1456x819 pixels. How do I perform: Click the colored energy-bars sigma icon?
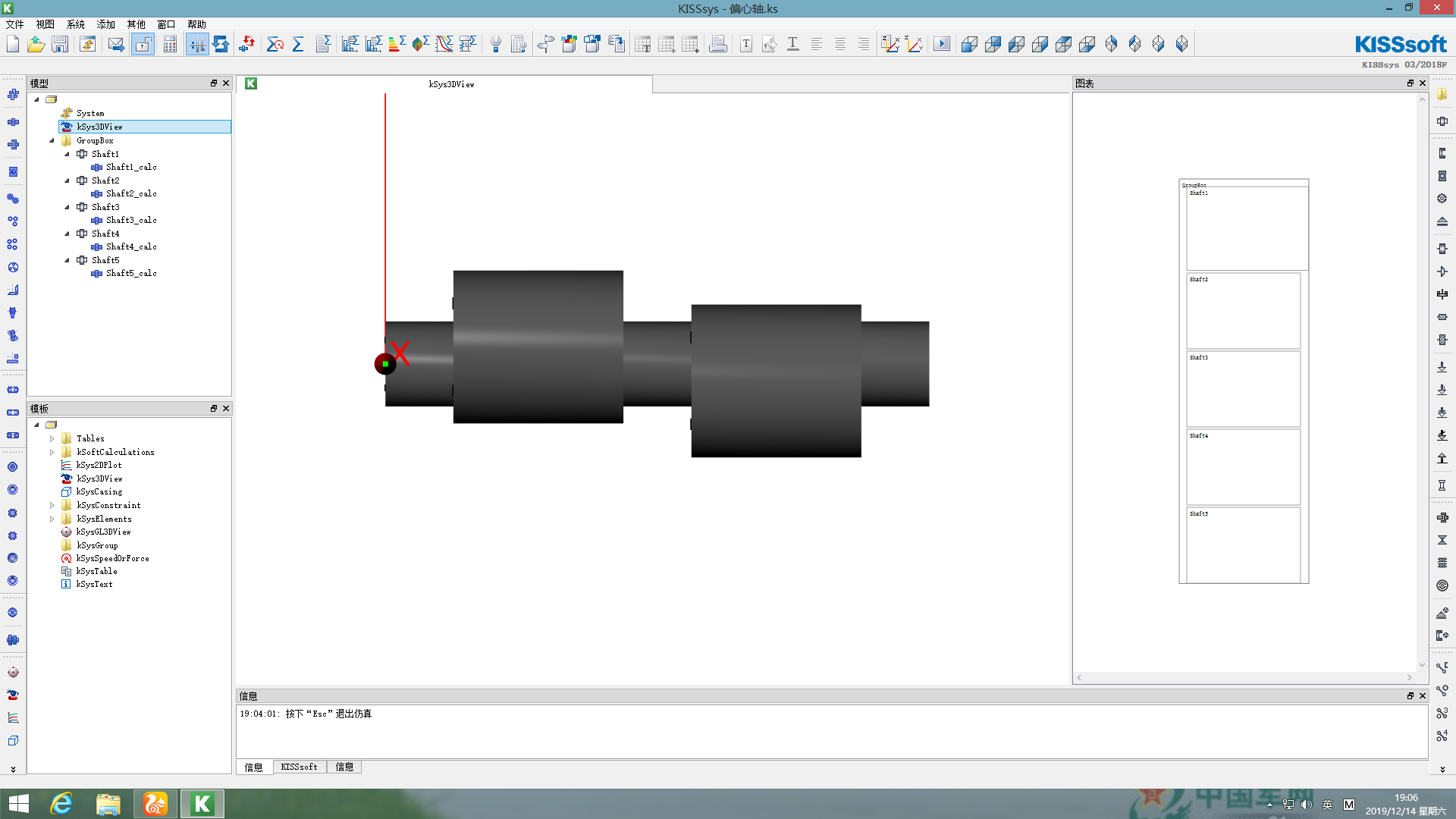(397, 44)
